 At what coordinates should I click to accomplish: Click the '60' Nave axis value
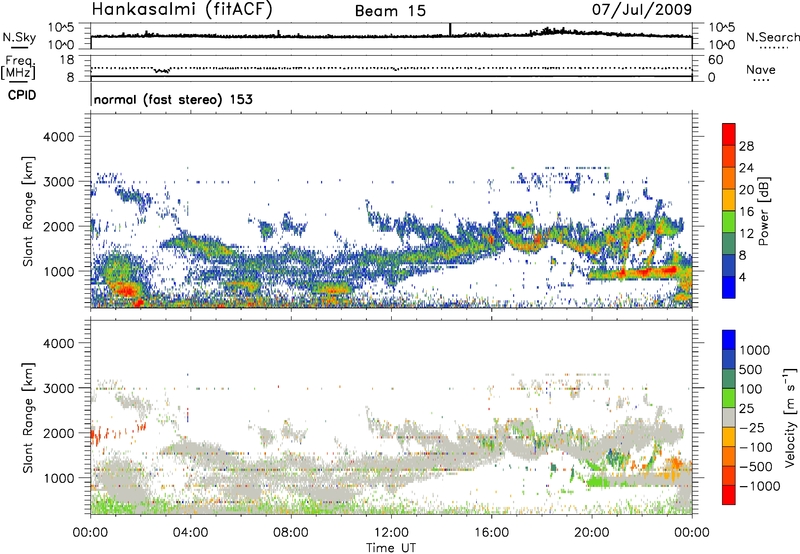tap(715, 60)
